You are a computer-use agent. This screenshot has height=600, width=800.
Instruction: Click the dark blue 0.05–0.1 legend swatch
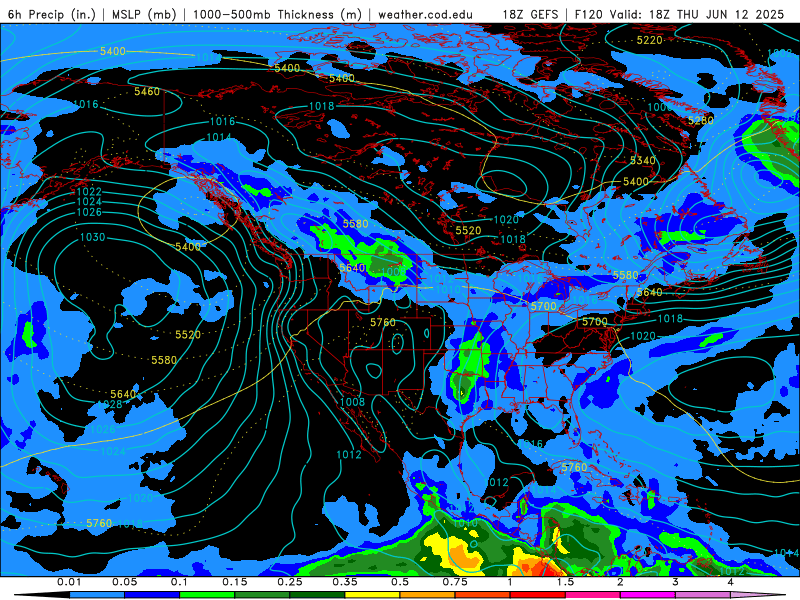point(152,595)
